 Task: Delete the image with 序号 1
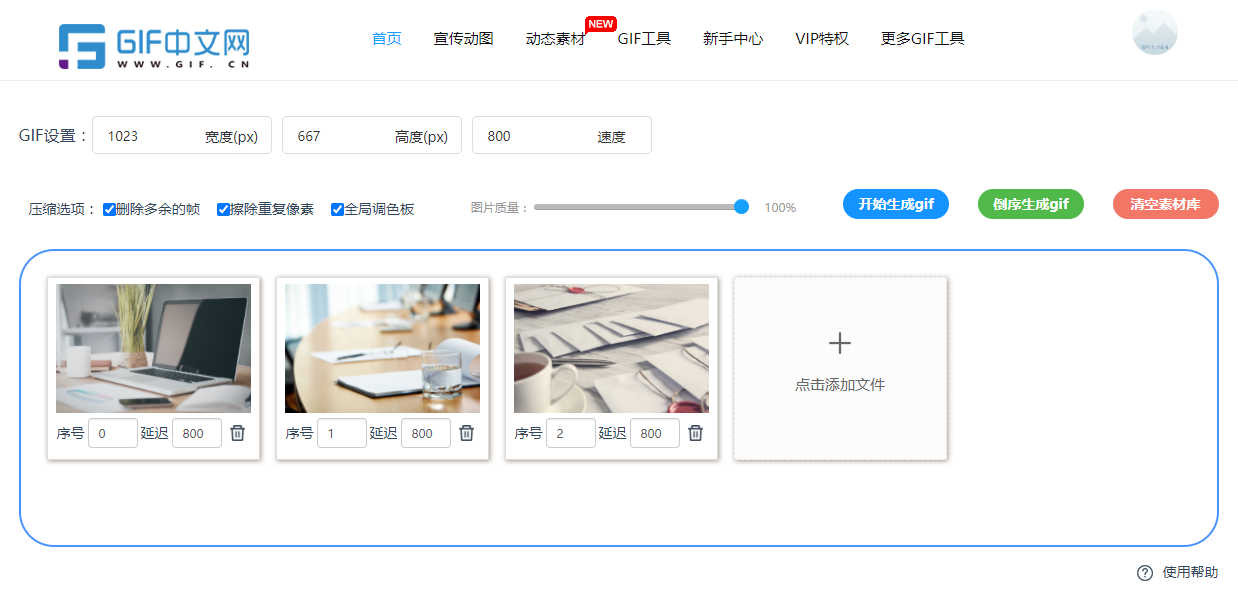(x=467, y=433)
